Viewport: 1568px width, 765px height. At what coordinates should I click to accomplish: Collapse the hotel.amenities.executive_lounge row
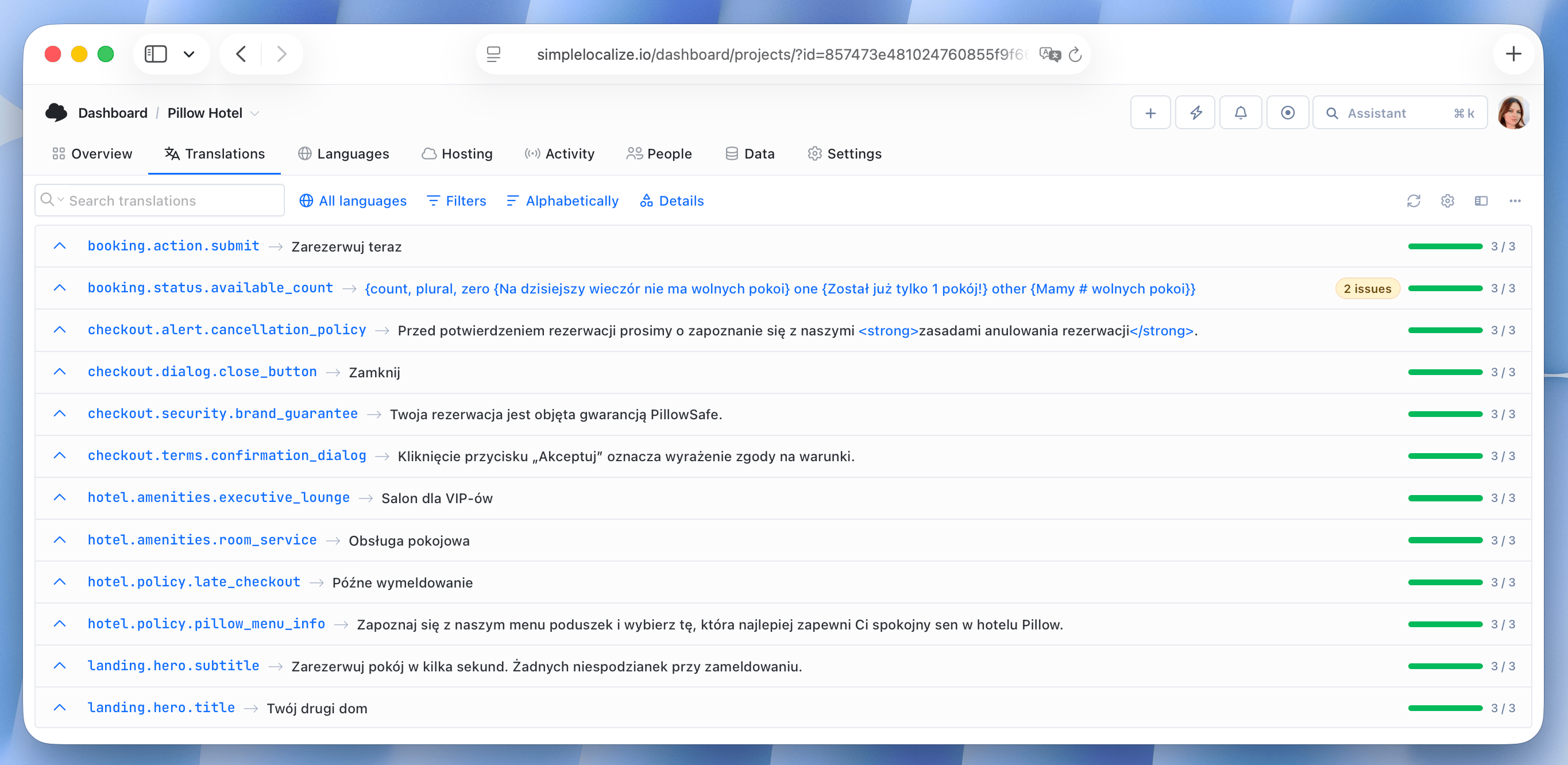60,498
